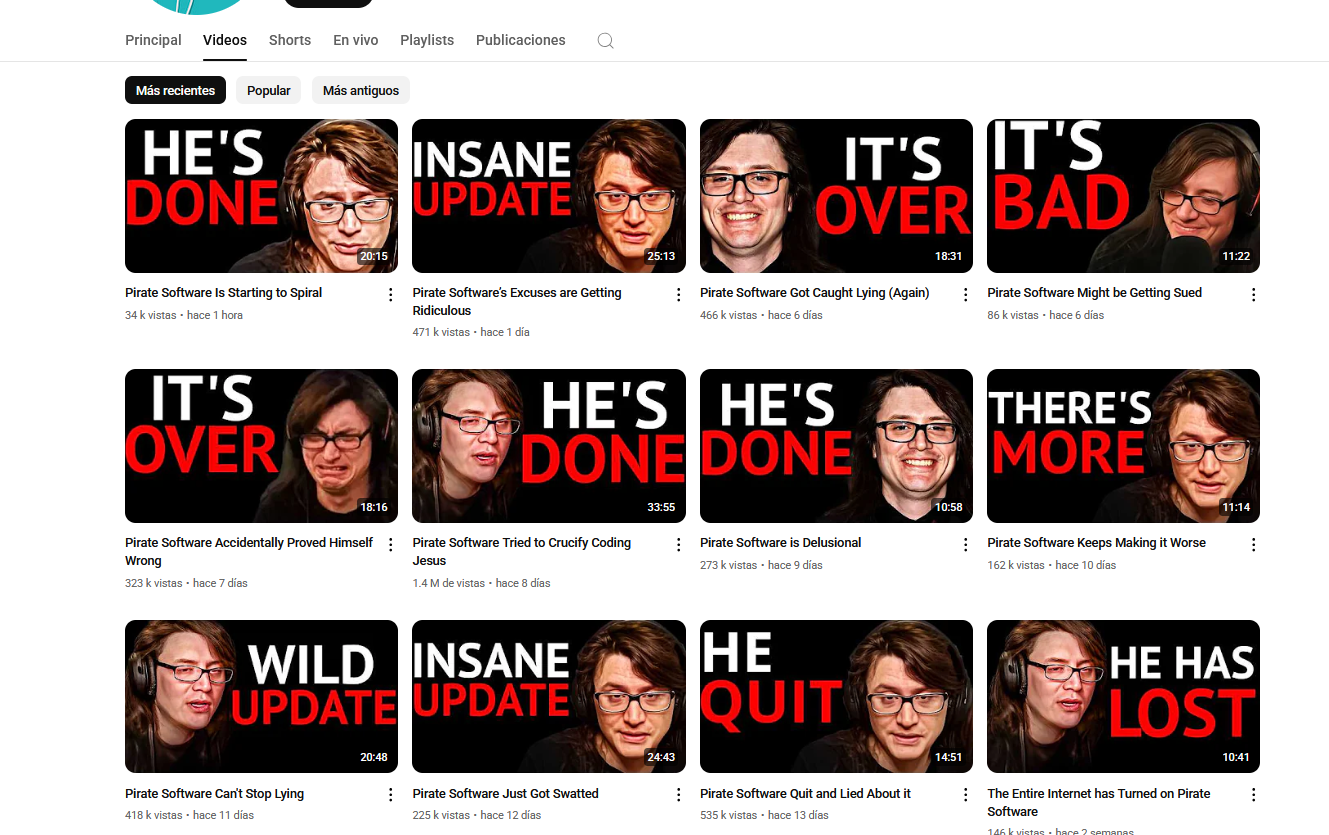The height and width of the screenshot is (835, 1329).
Task: Open the 'THERE'S MORE' thumbnail
Action: (x=1123, y=446)
